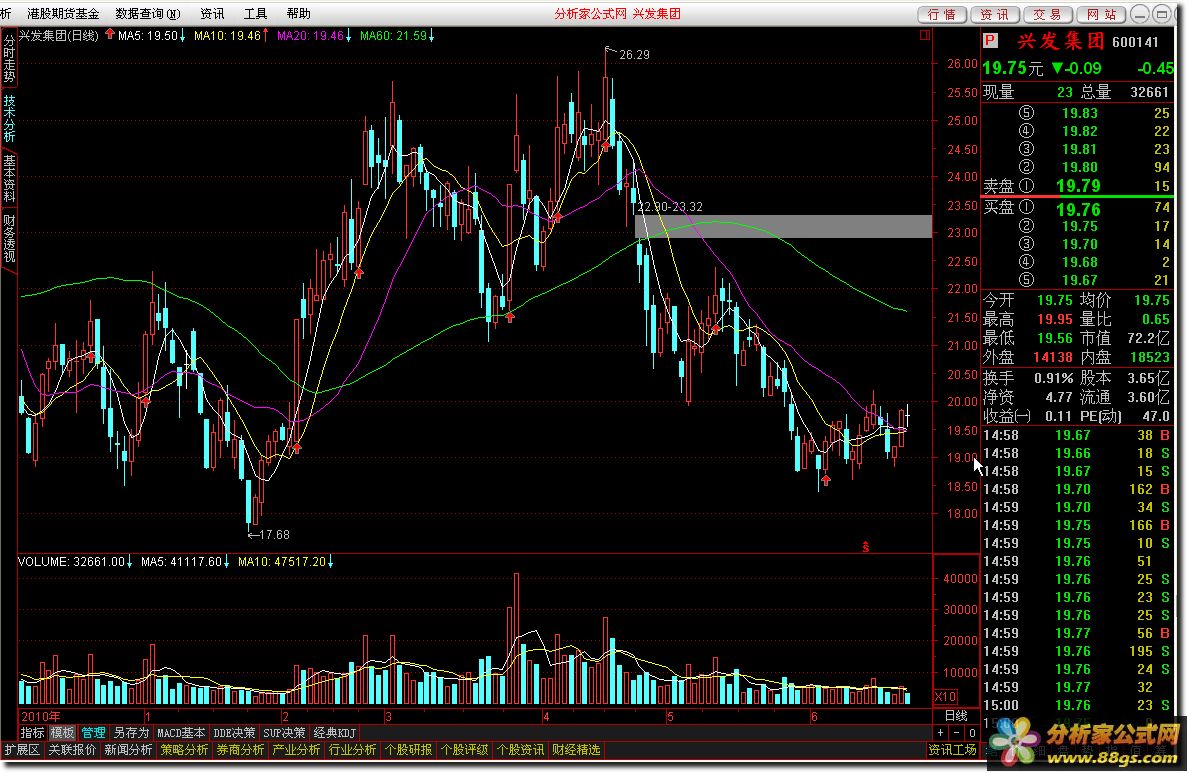Viewport: 1189px width, 773px height.
Task: Click the 交易 button in the title bar
Action: [1047, 14]
